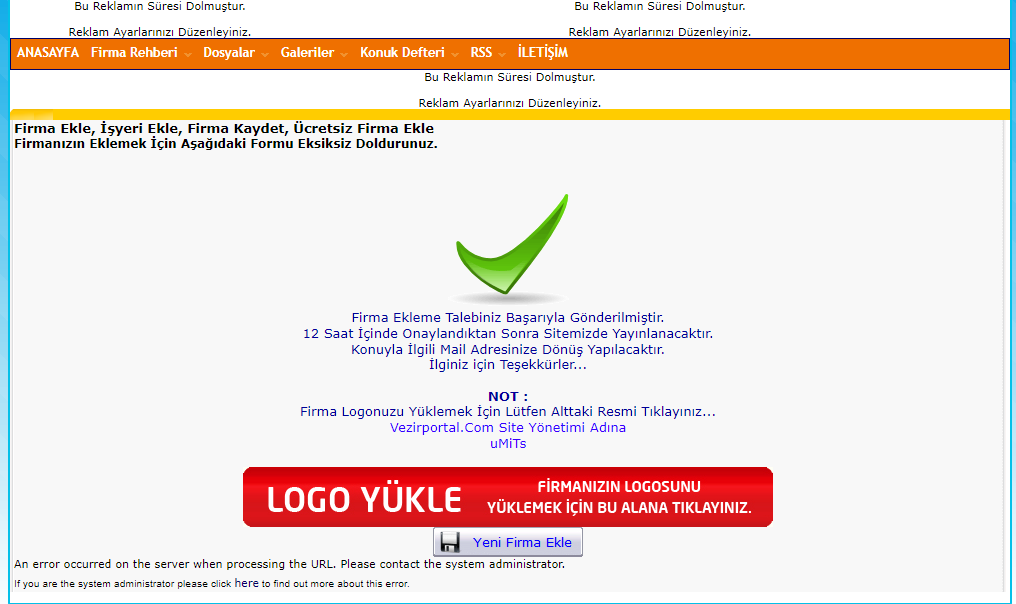This screenshot has width=1016, height=604.
Task: Open the Konuk Defteri menu label
Action: click(402, 53)
